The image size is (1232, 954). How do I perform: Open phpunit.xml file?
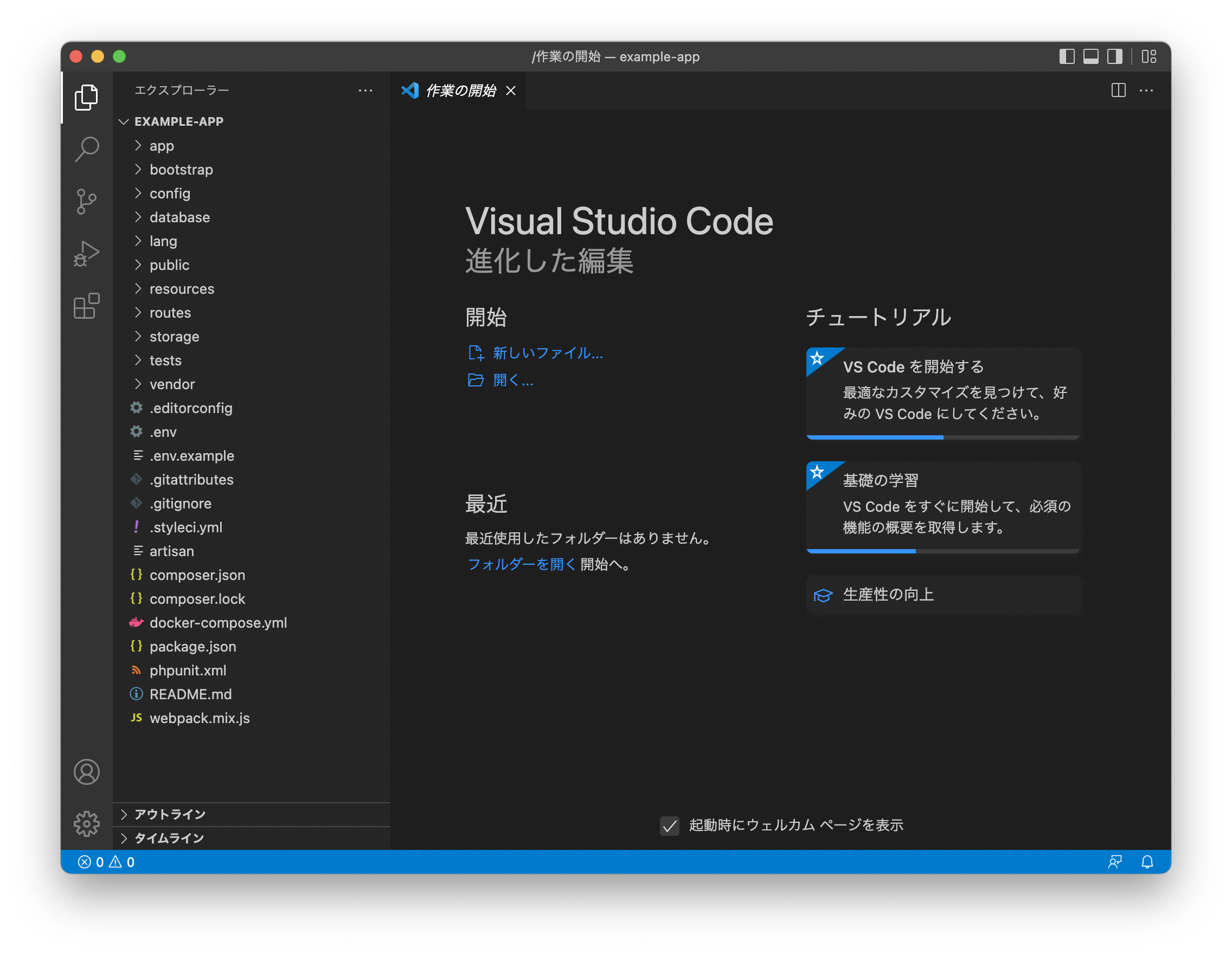point(252,671)
